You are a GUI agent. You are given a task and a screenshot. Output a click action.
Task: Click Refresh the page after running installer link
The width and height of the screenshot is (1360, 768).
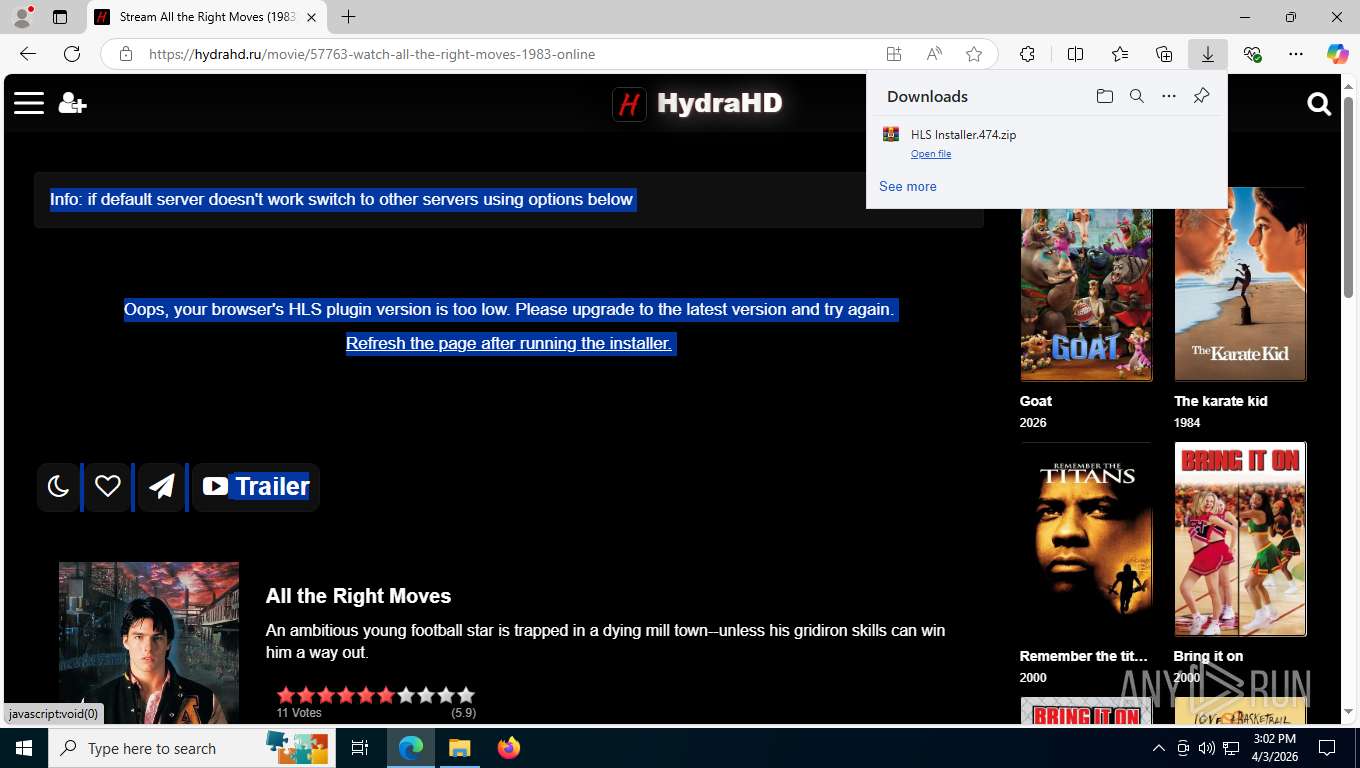click(x=508, y=343)
